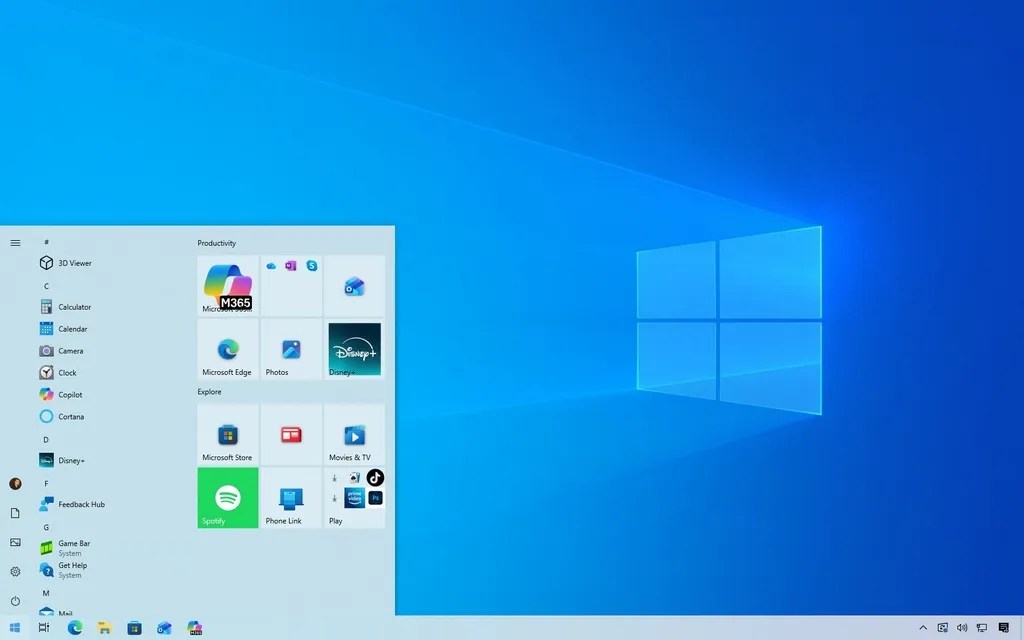Click the # letter header in app list
1024x640 pixels.
point(46,242)
